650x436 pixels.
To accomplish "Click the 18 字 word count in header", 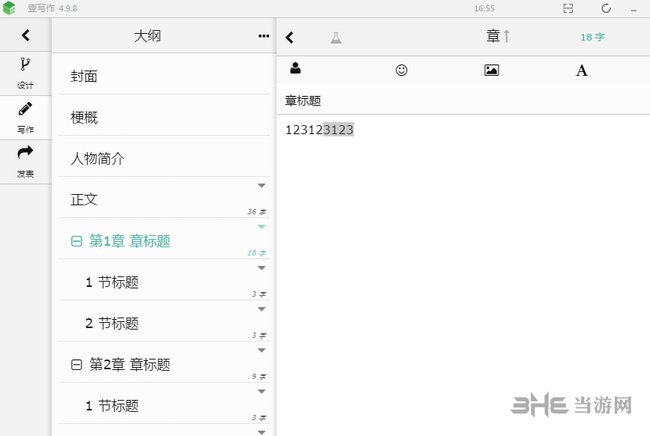I will pyautogui.click(x=592, y=37).
